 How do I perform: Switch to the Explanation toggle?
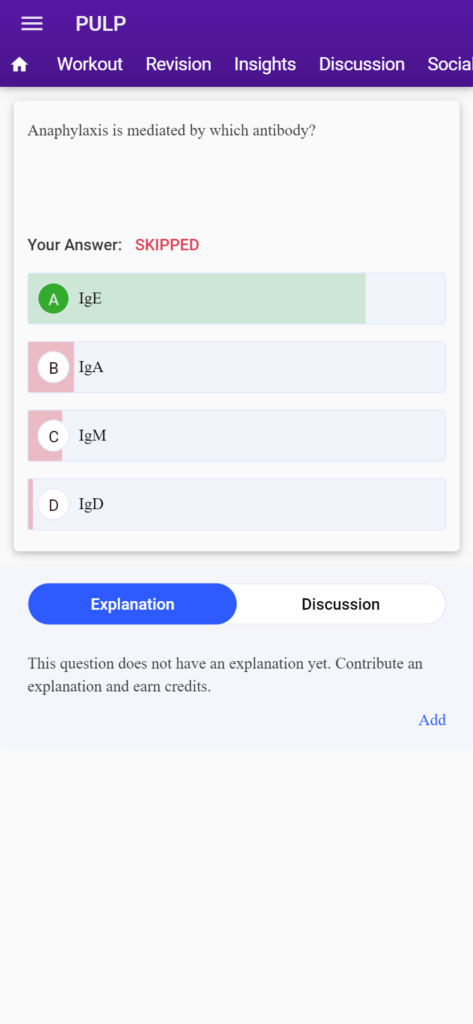click(x=133, y=604)
